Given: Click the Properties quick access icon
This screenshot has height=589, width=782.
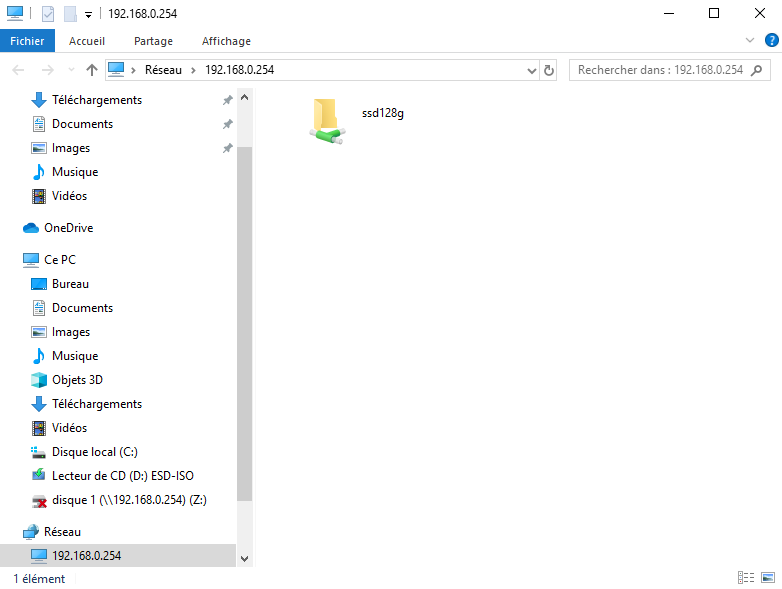Looking at the screenshot, I should (48, 14).
